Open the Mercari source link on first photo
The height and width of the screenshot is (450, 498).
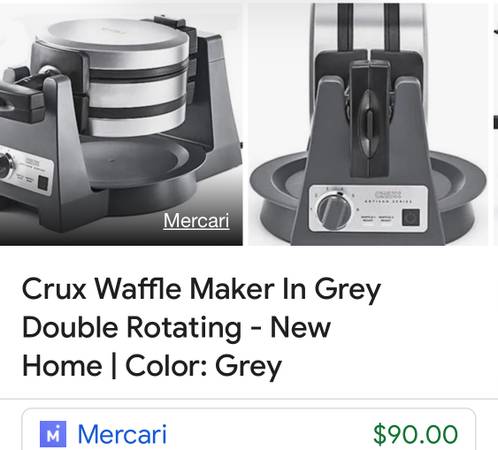[196, 221]
